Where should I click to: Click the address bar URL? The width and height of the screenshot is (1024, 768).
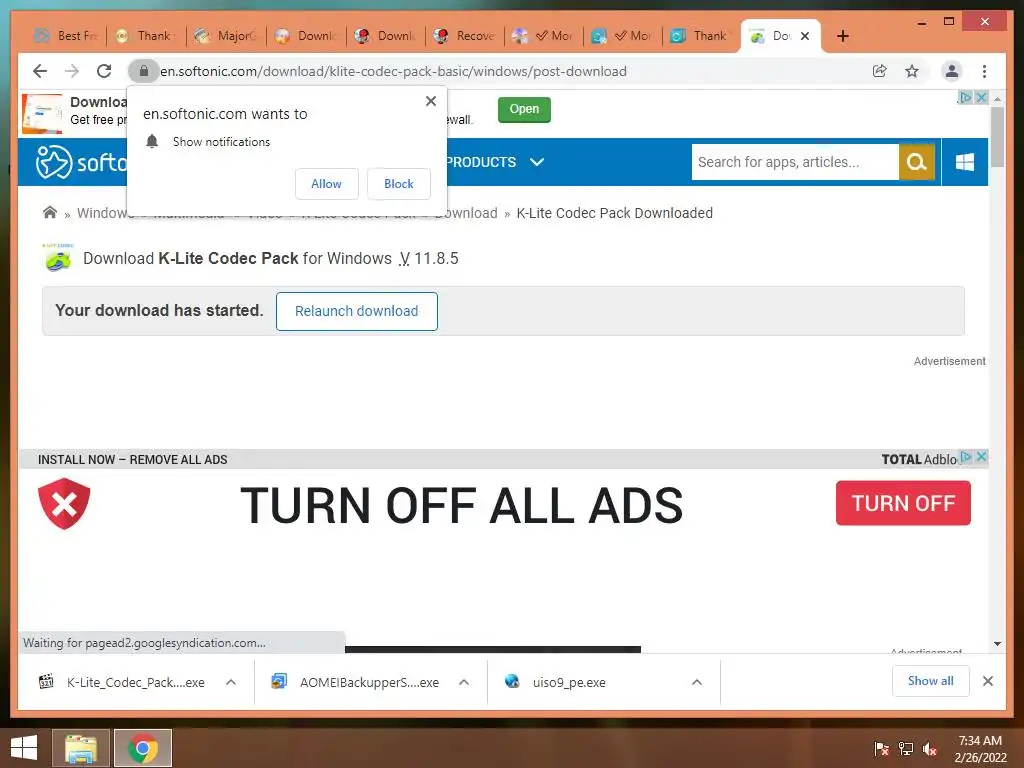(394, 71)
